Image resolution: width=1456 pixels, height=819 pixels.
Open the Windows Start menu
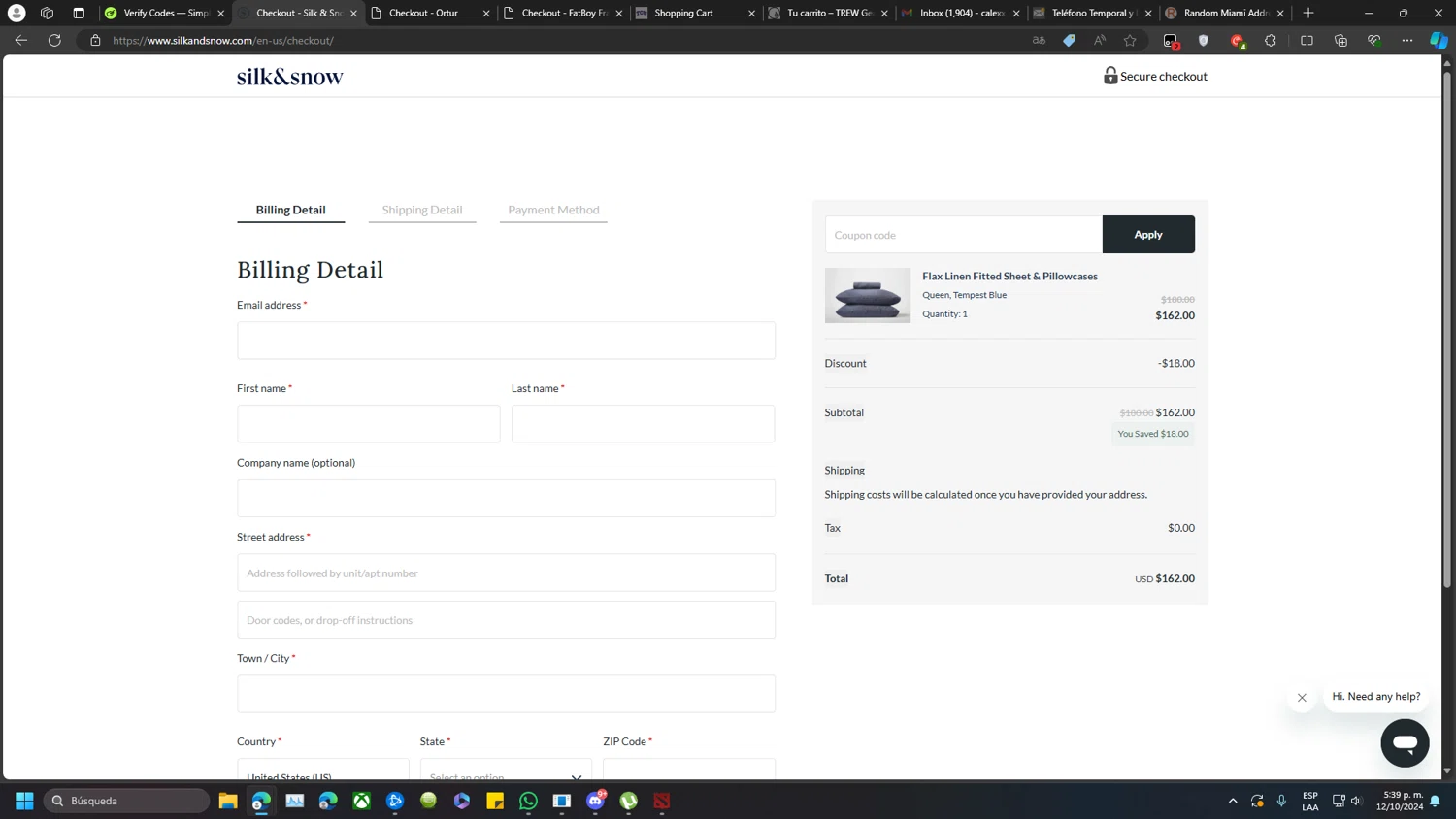24,801
